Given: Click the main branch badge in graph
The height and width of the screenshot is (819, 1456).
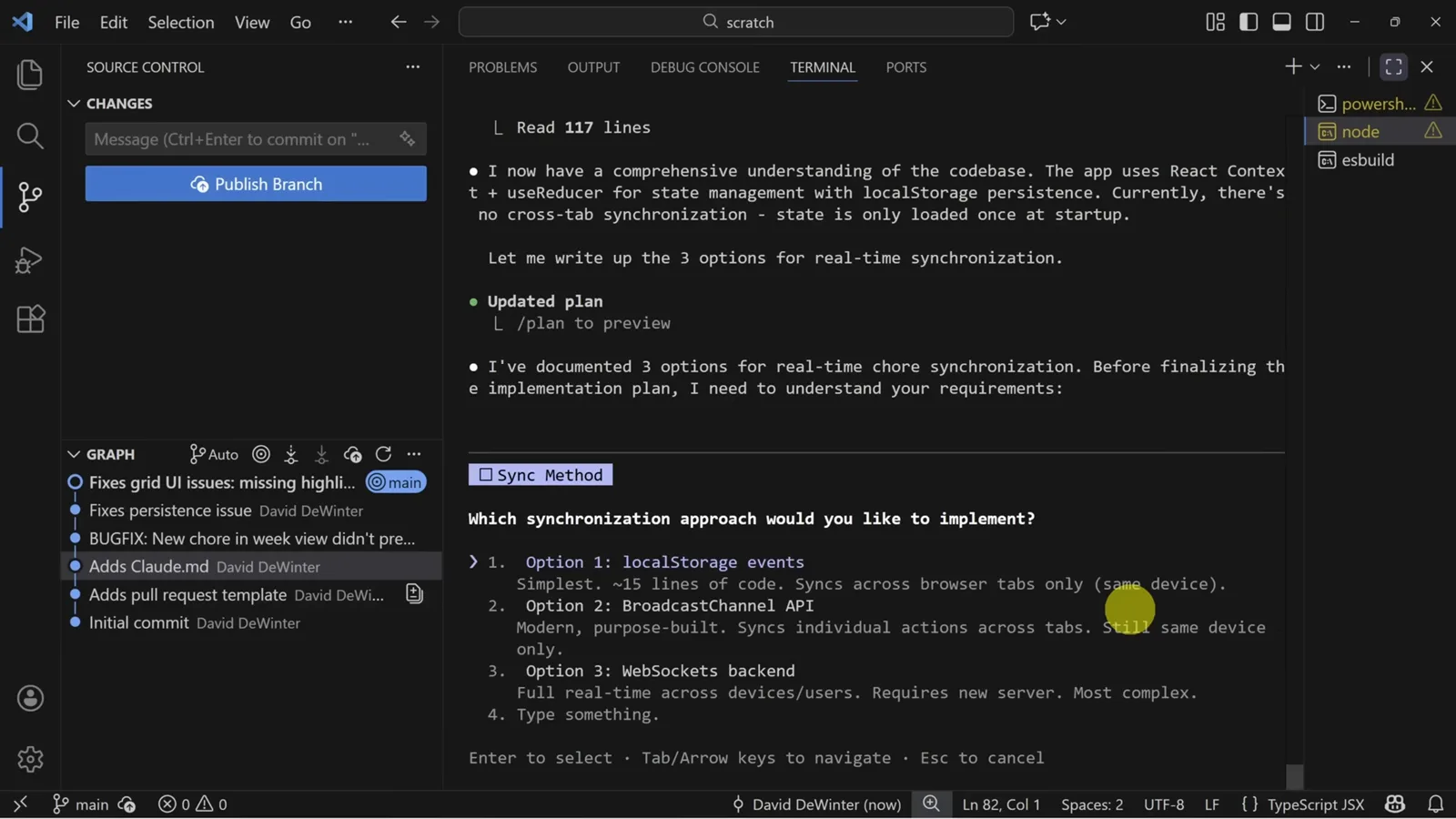Looking at the screenshot, I should tap(396, 482).
